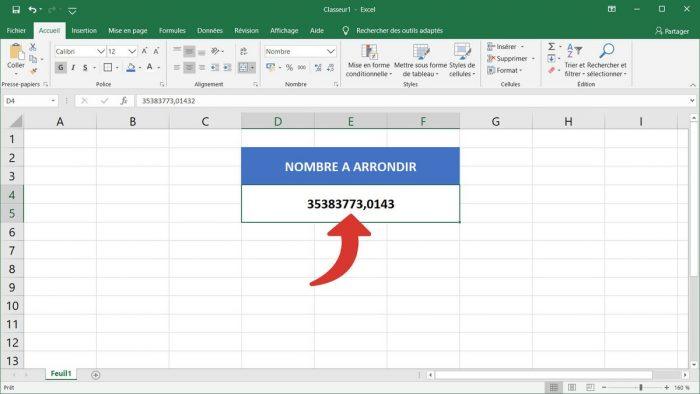Click the accounting currency format icon
The image size is (700, 394).
tap(270, 67)
